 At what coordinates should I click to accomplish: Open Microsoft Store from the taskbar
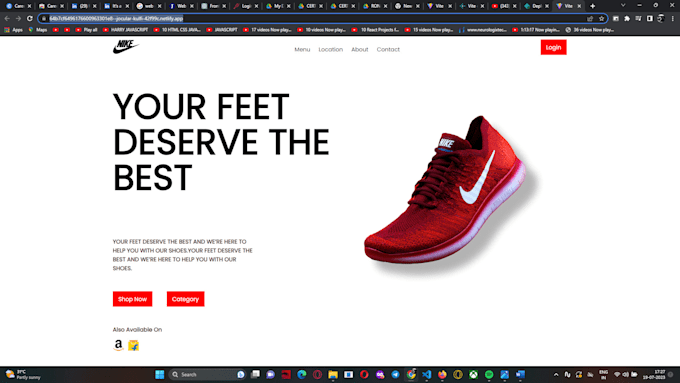click(x=349, y=374)
